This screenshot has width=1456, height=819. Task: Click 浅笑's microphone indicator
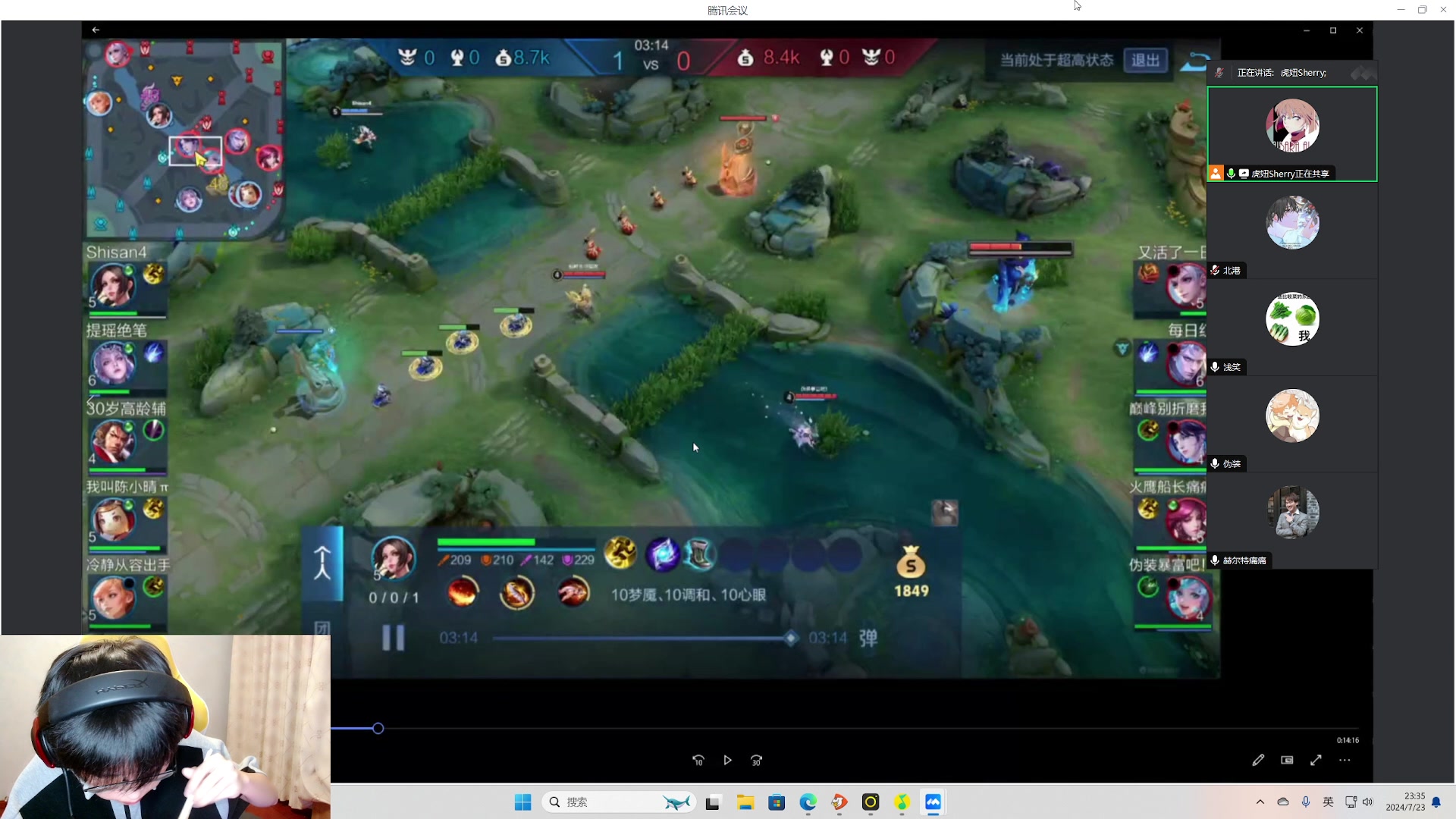[1215, 367]
